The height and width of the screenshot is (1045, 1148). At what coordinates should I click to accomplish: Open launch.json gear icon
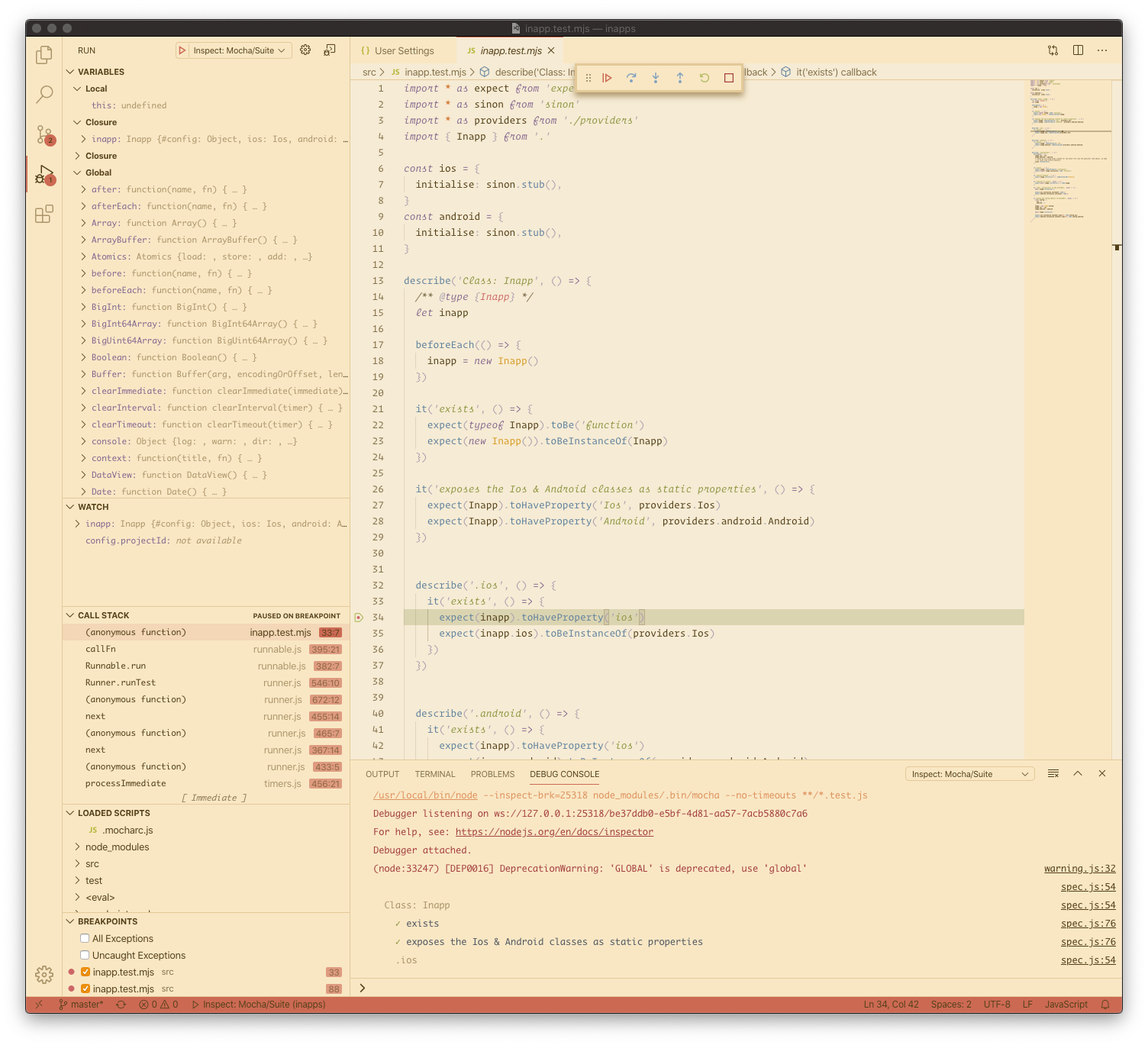(305, 50)
